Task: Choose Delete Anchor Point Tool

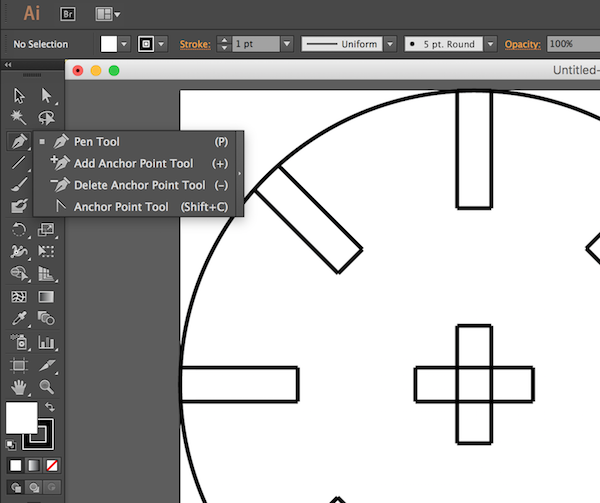Action: click(x=136, y=185)
